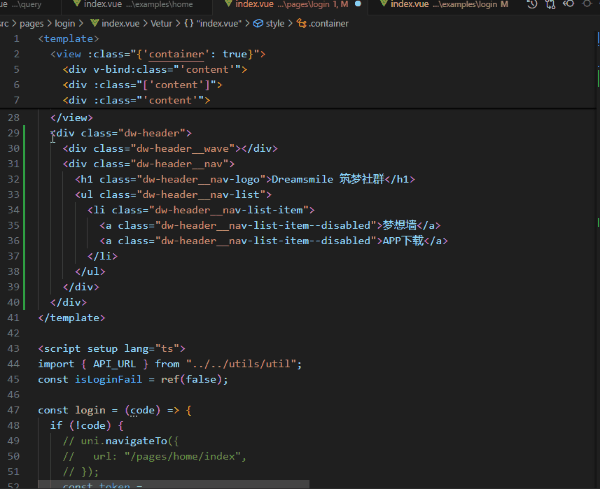Click closing </ul> tag on line 38
The height and width of the screenshot is (489, 600).
point(90,271)
